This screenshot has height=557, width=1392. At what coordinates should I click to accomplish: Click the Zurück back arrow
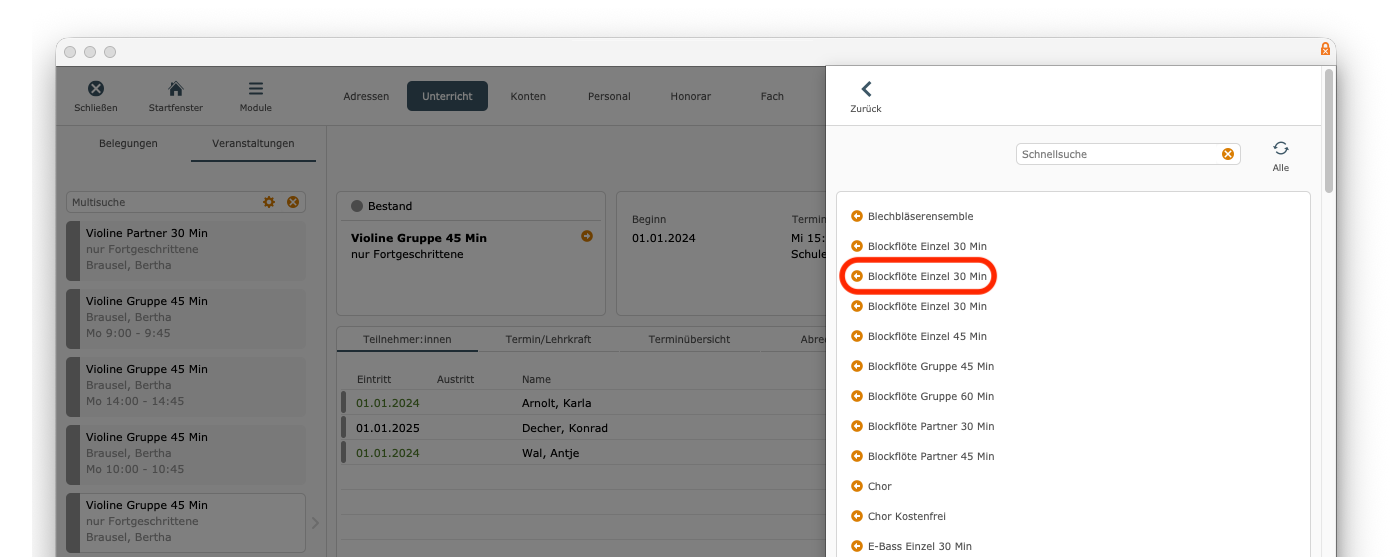(866, 90)
